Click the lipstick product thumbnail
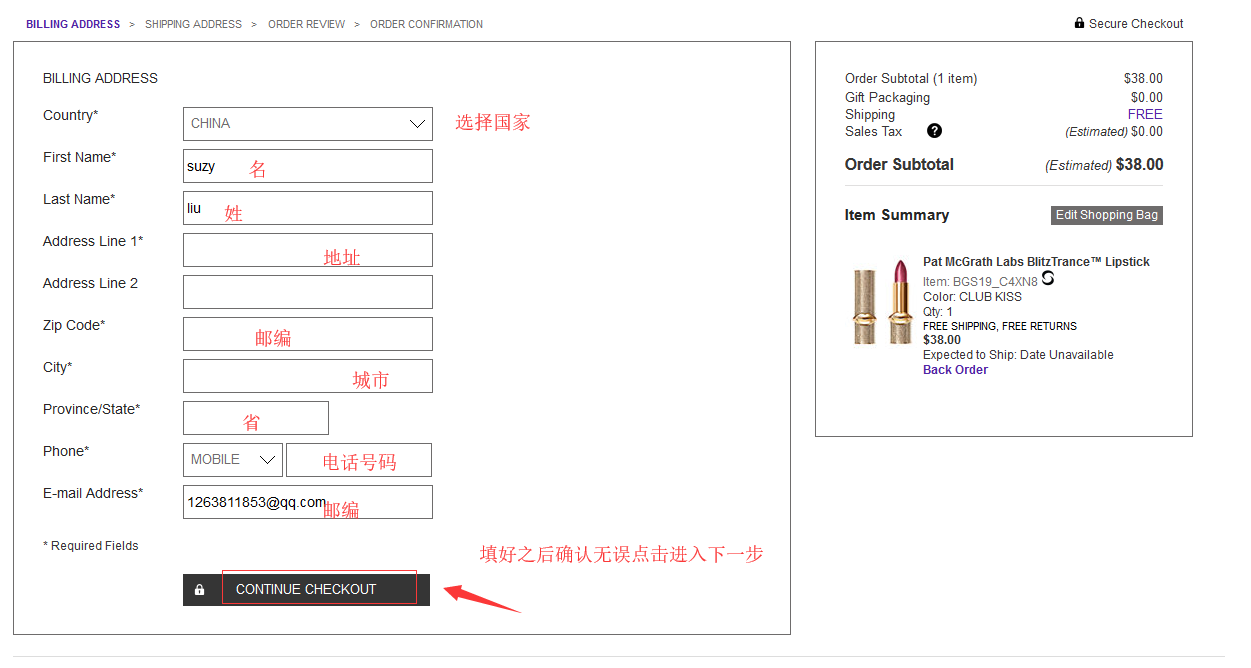The height and width of the screenshot is (668, 1251). [x=882, y=302]
